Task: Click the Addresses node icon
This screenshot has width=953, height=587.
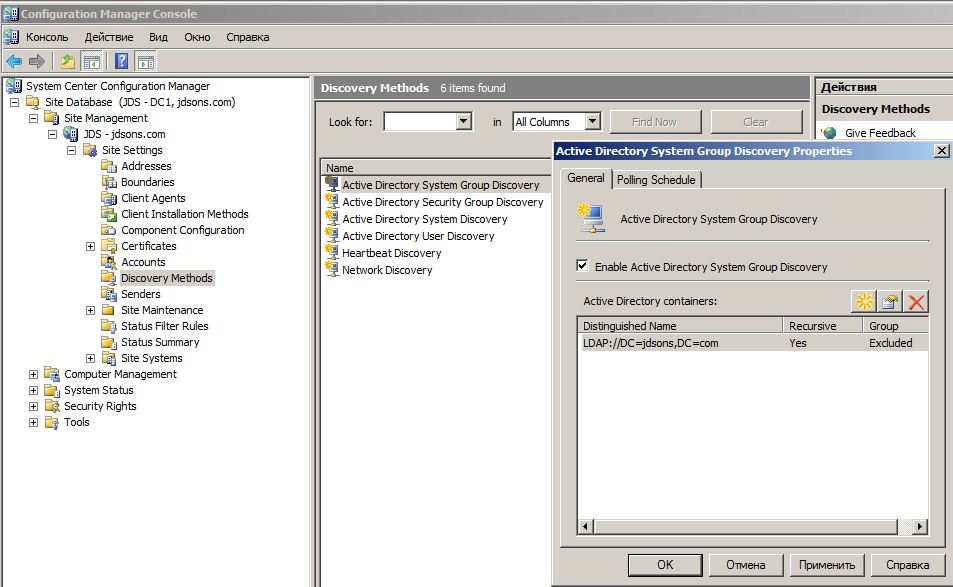Action: (x=109, y=166)
